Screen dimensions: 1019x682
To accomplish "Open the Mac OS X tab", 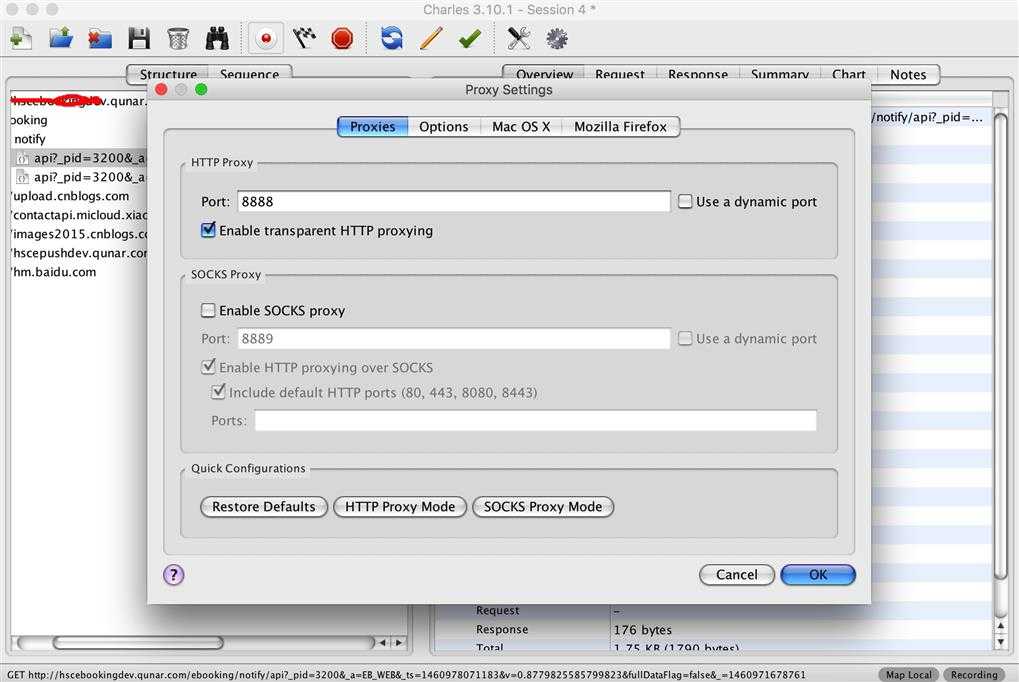I will [521, 127].
